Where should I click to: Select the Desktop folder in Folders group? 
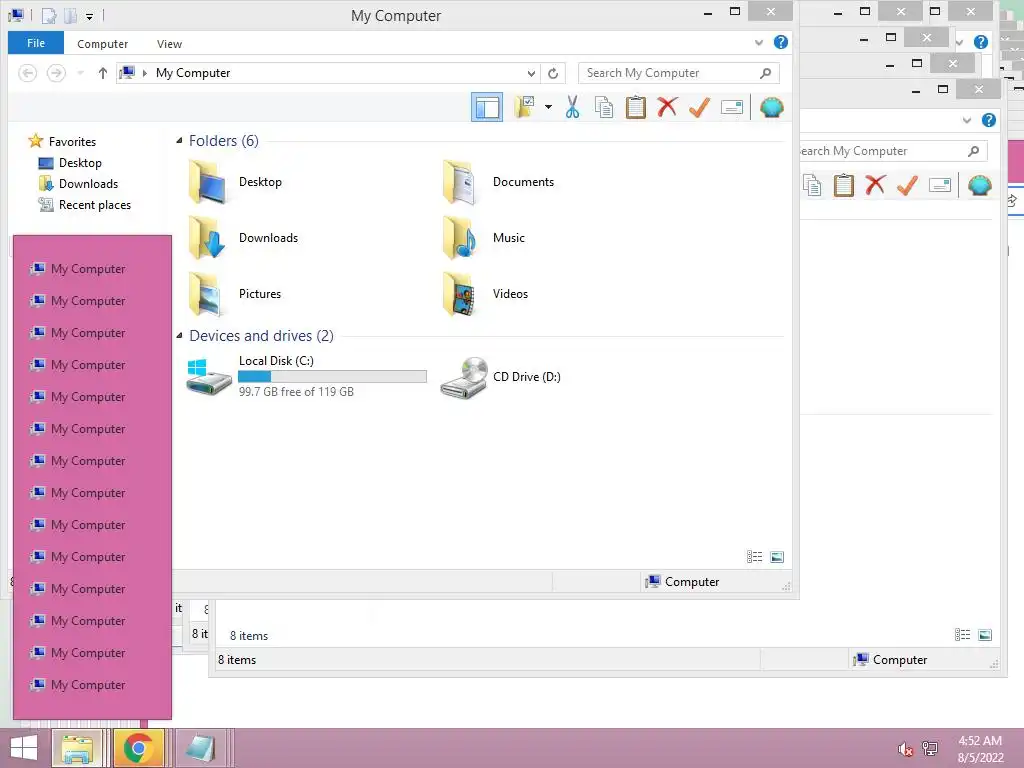(235, 182)
